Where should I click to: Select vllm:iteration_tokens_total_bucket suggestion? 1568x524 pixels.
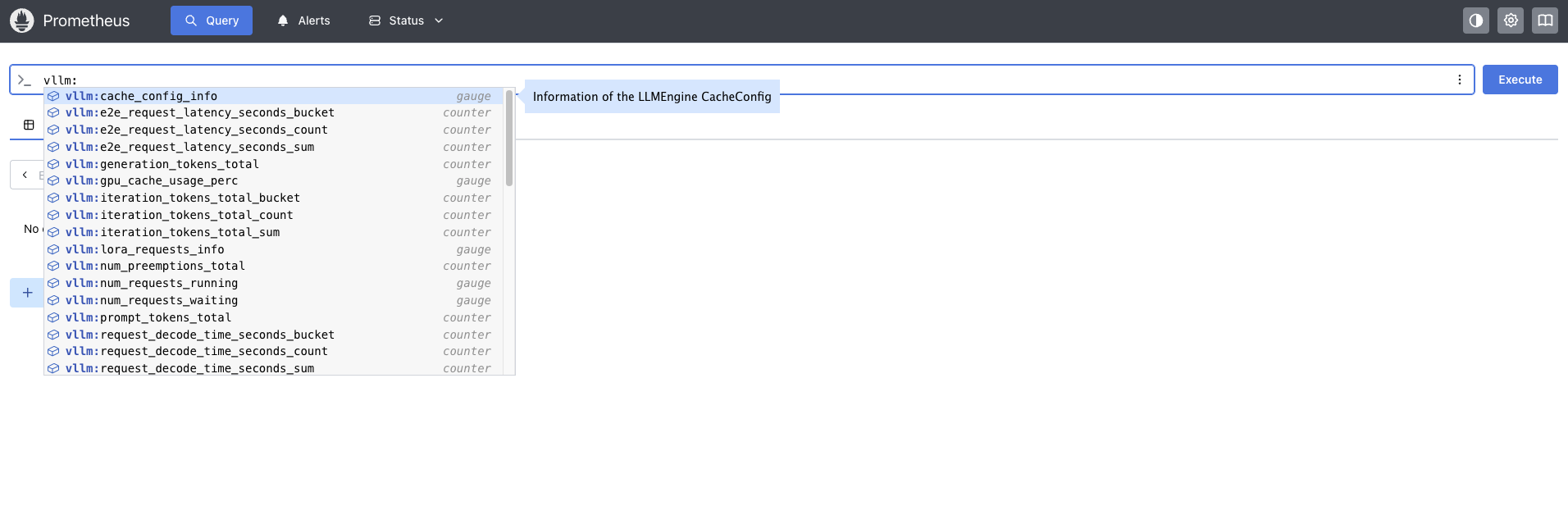coord(274,198)
